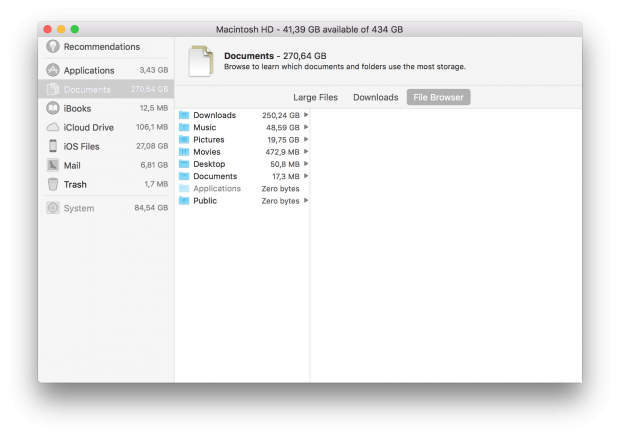
Task: Select the System sidebar label
Action: point(79,208)
